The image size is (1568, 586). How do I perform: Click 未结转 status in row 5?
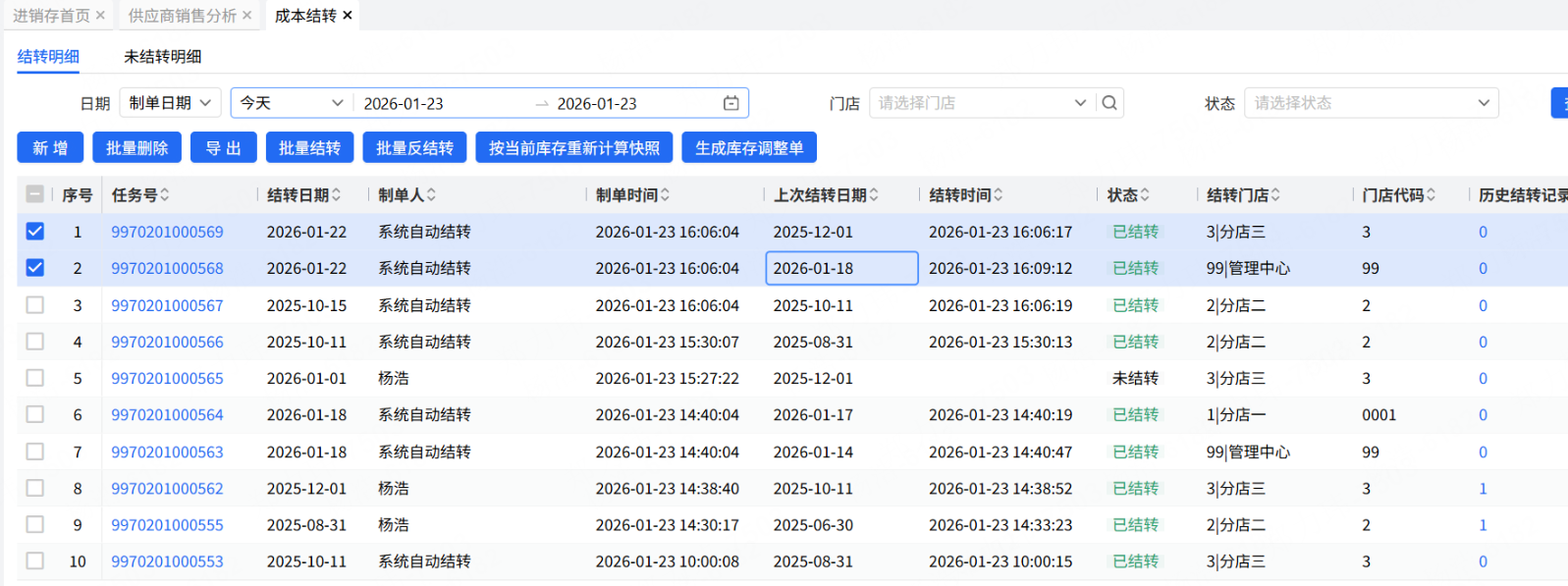1135,378
